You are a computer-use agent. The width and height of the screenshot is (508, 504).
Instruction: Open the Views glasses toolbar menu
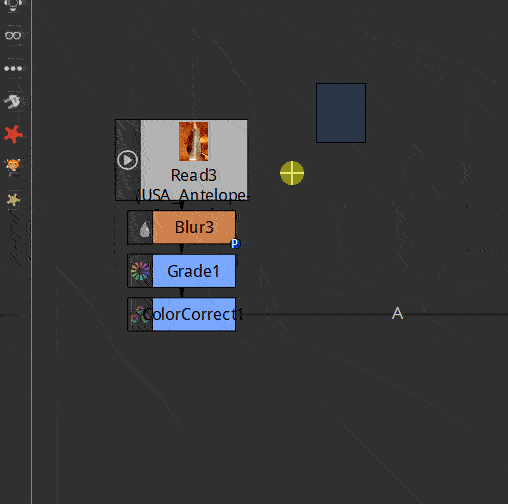click(x=13, y=35)
